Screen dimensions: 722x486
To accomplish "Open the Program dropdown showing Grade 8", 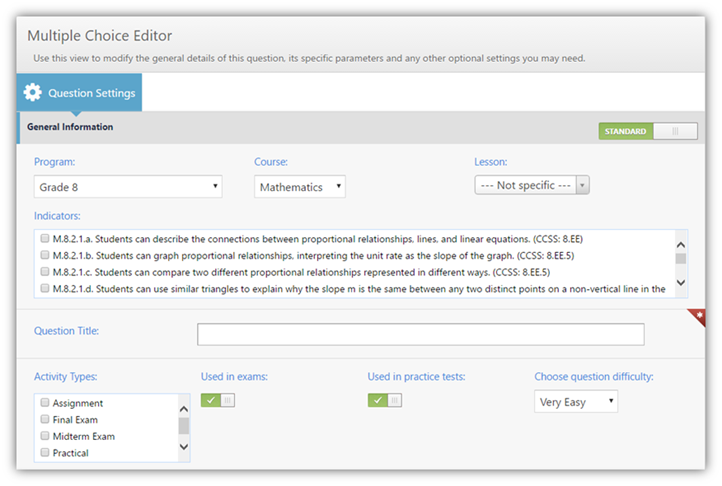I will coord(128,187).
